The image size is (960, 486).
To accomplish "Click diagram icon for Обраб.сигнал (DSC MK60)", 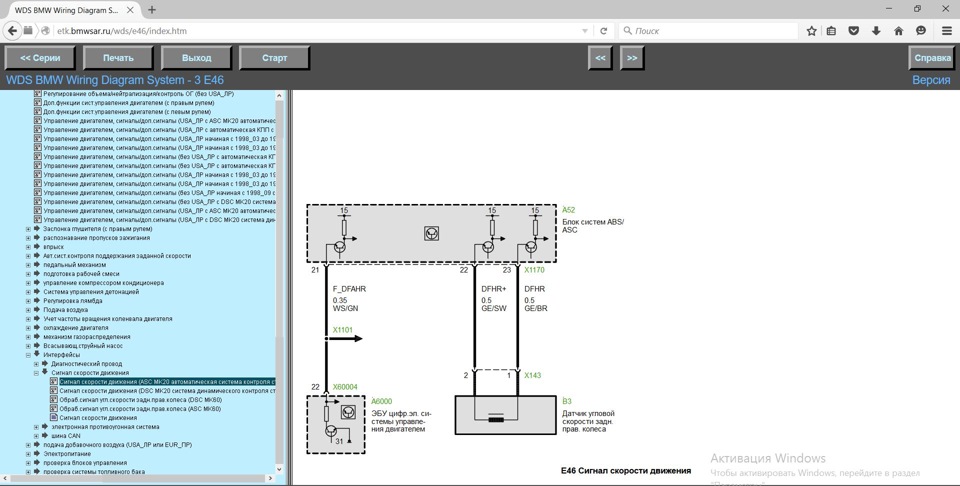I will [x=54, y=400].
